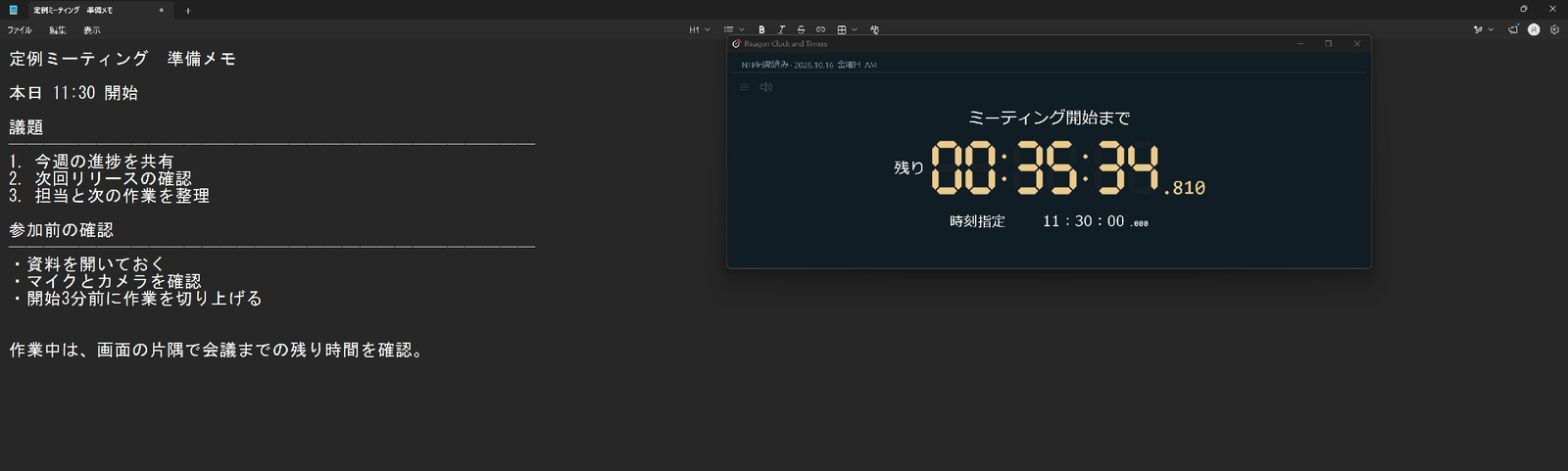
Task: Click the feedback megaphone icon
Action: tap(1513, 30)
